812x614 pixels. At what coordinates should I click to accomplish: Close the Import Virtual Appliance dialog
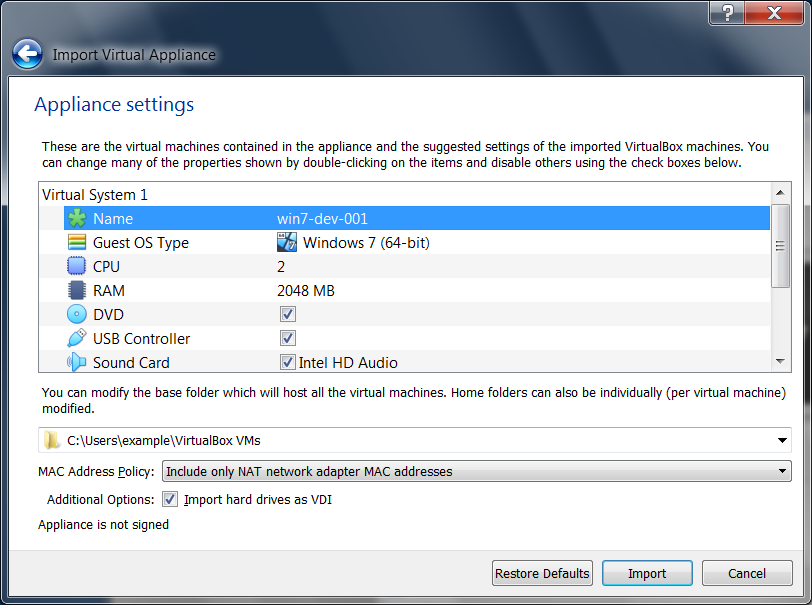click(x=774, y=12)
